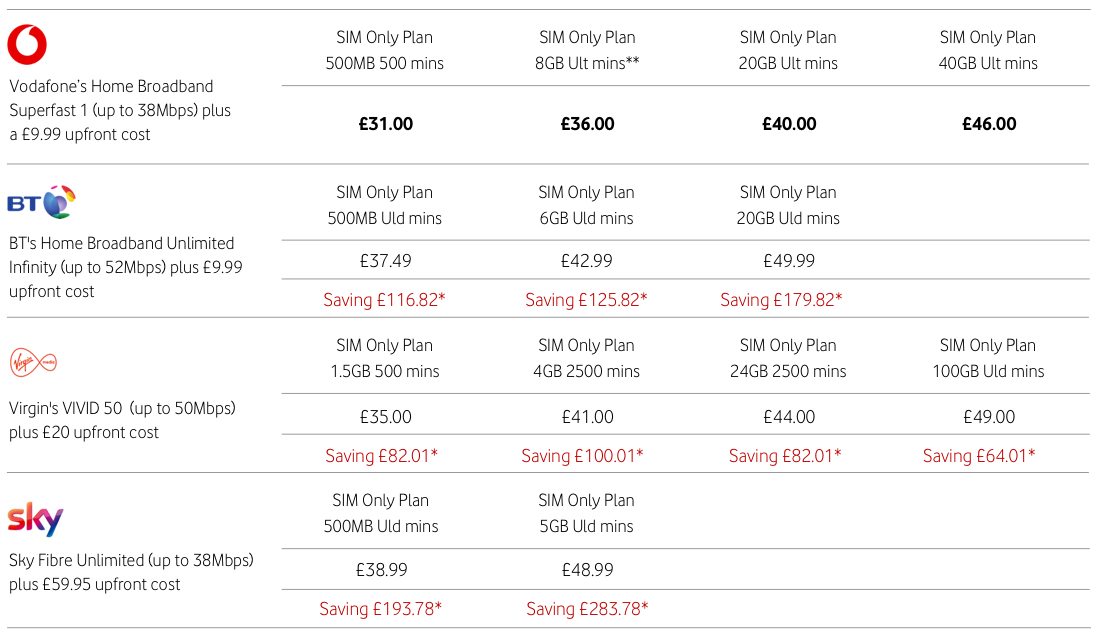Image resolution: width=1100 pixels, height=641 pixels.
Task: Click Vodafone Home Broadband Superfast description
Action: click(x=120, y=110)
